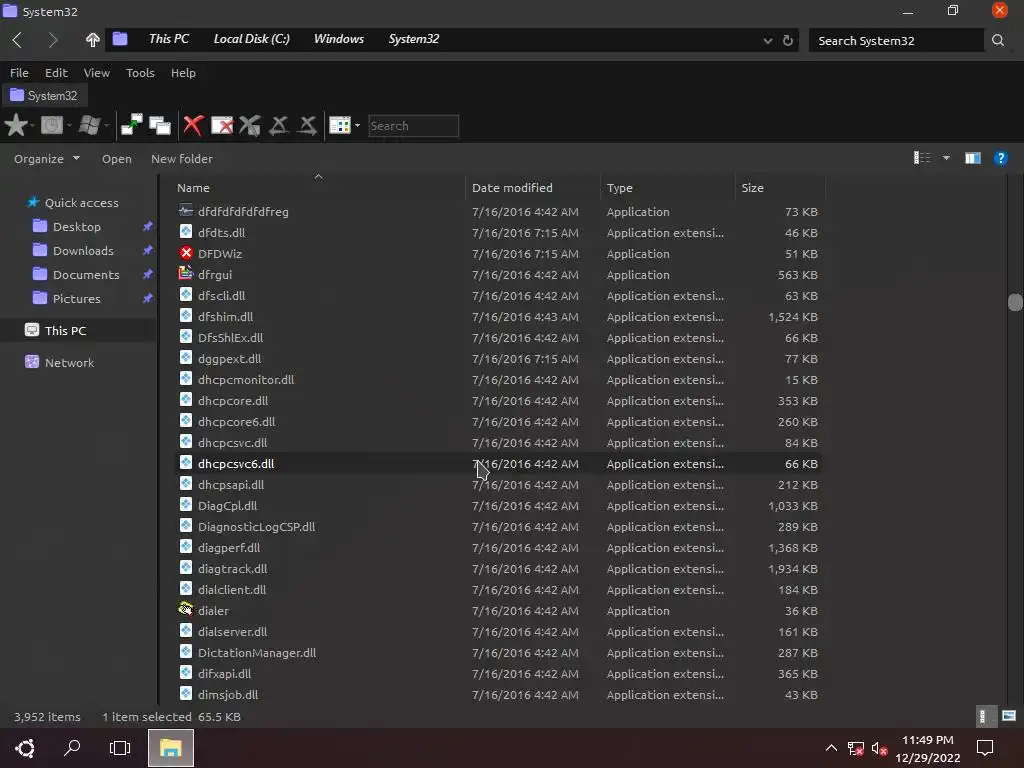Open taskbar search magnifier
1024x768 pixels.
pyautogui.click(x=72, y=748)
